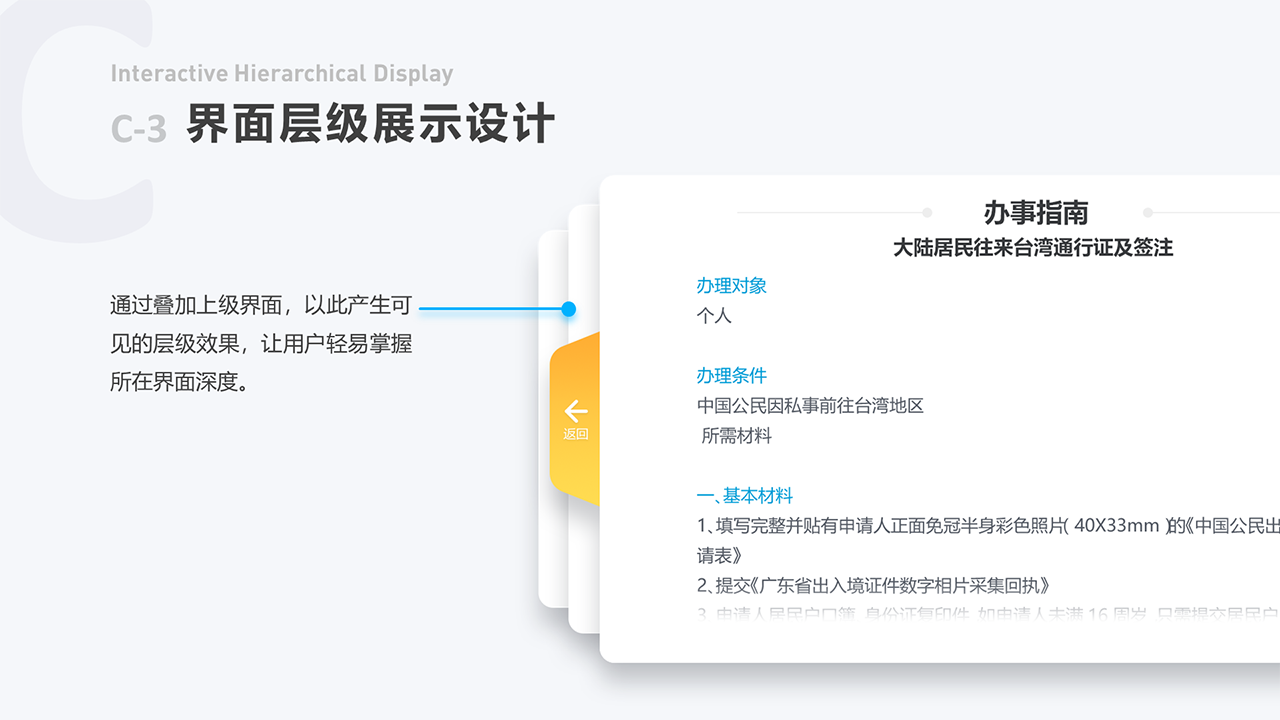Select the 办理条件 section heading
This screenshot has height=720, width=1280.
coord(732,376)
